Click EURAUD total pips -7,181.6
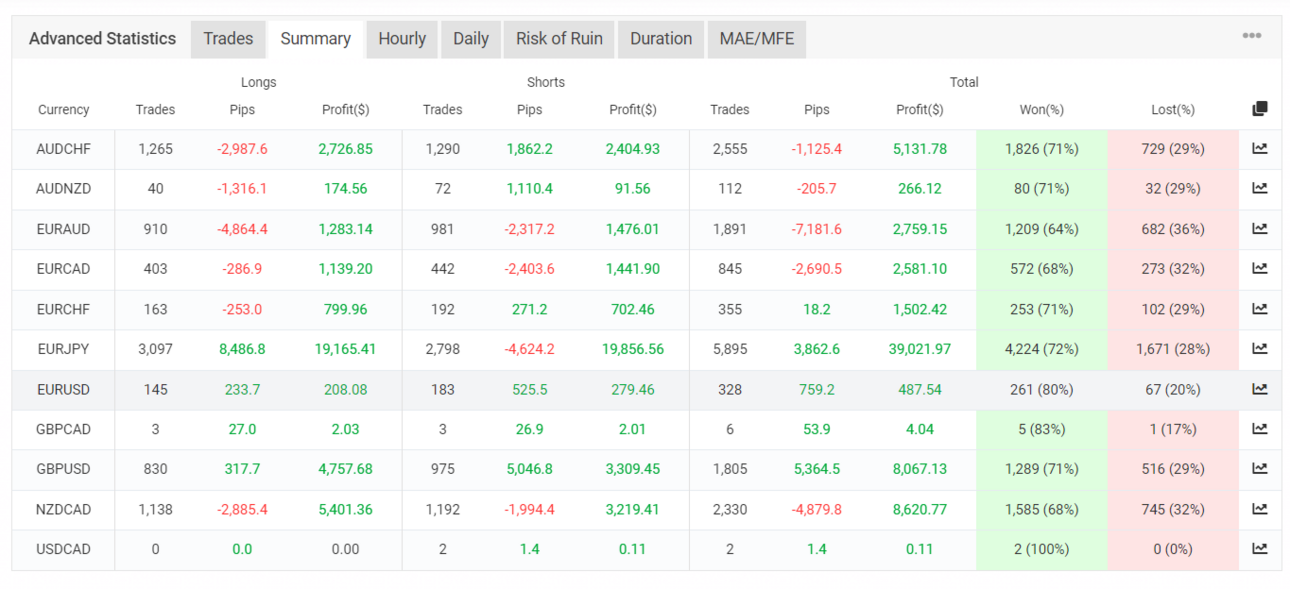The image size is (1290, 589). 816,229
